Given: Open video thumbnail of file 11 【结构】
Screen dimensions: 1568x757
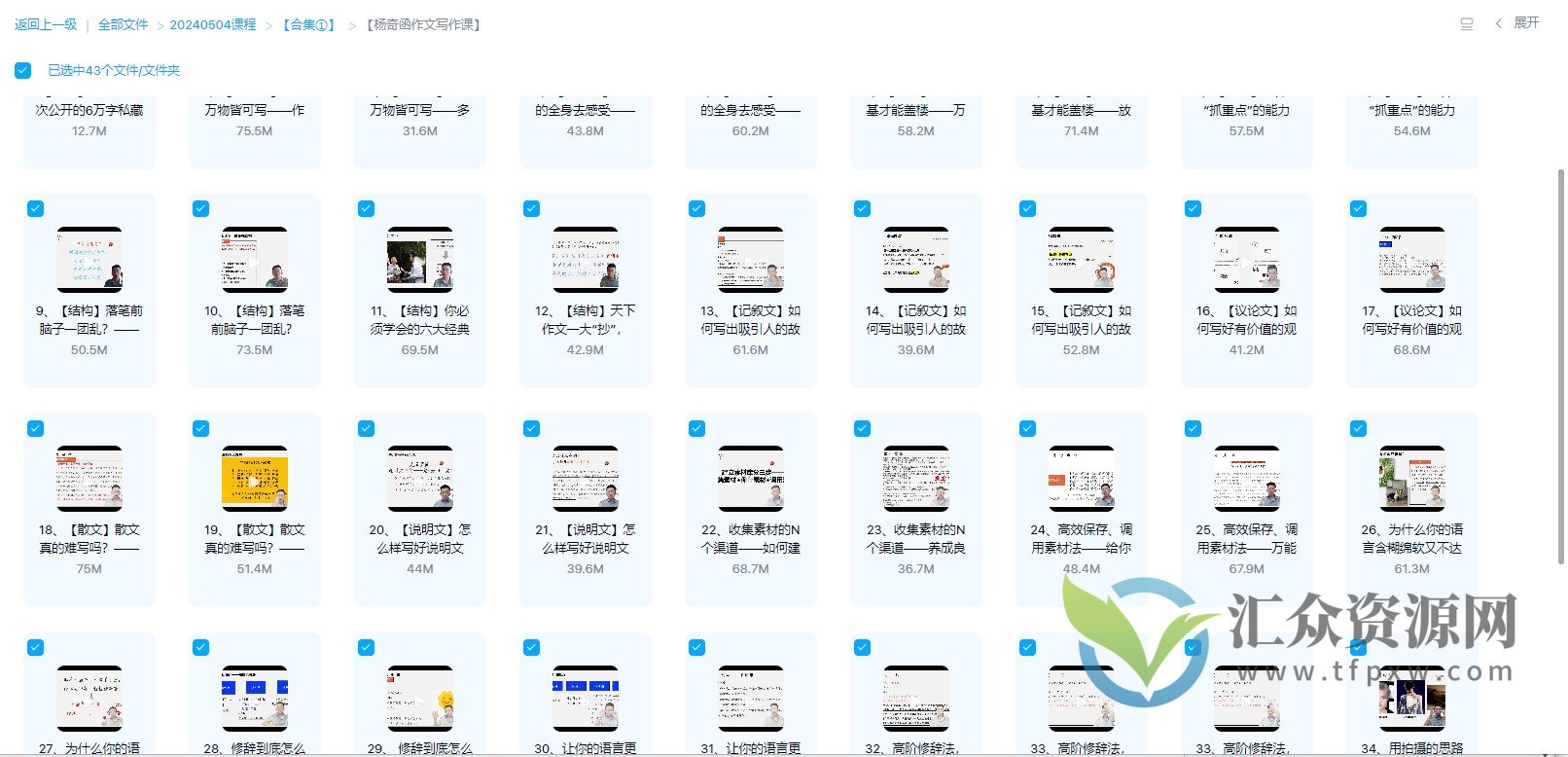Looking at the screenshot, I should click(x=420, y=260).
